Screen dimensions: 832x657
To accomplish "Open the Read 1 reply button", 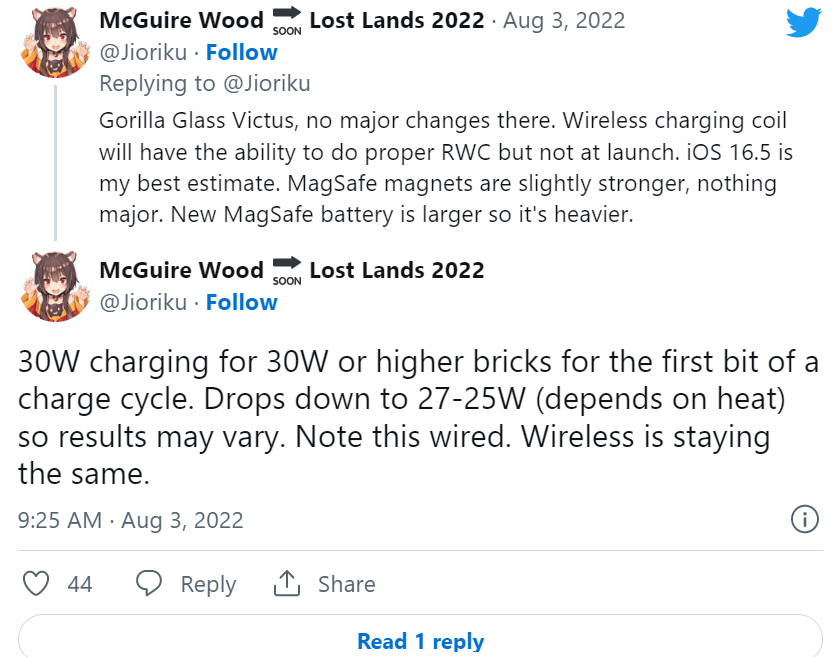I will click(420, 641).
